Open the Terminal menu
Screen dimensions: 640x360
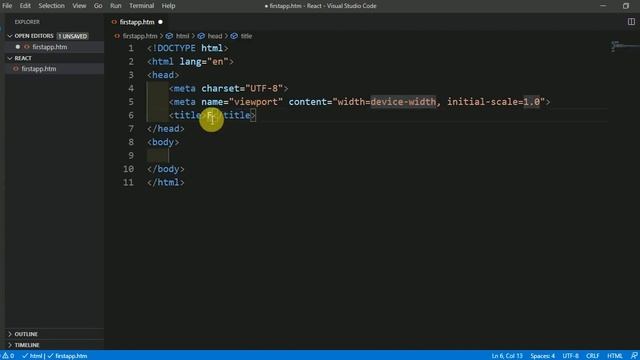tap(141, 6)
